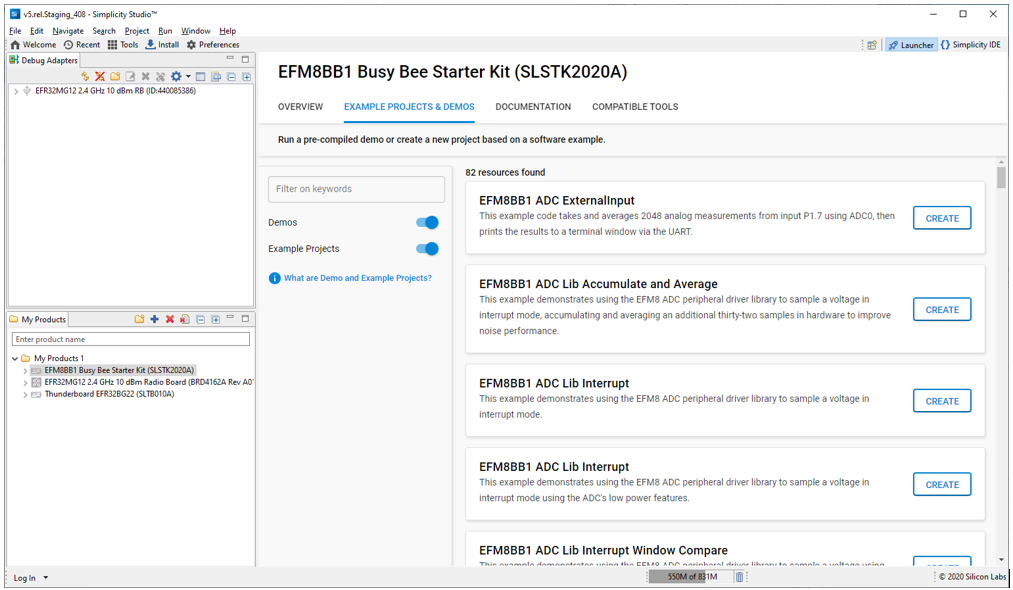Create ADC Lib Interrupt low power project
Viewport: 1013px width, 590px height.
942,485
